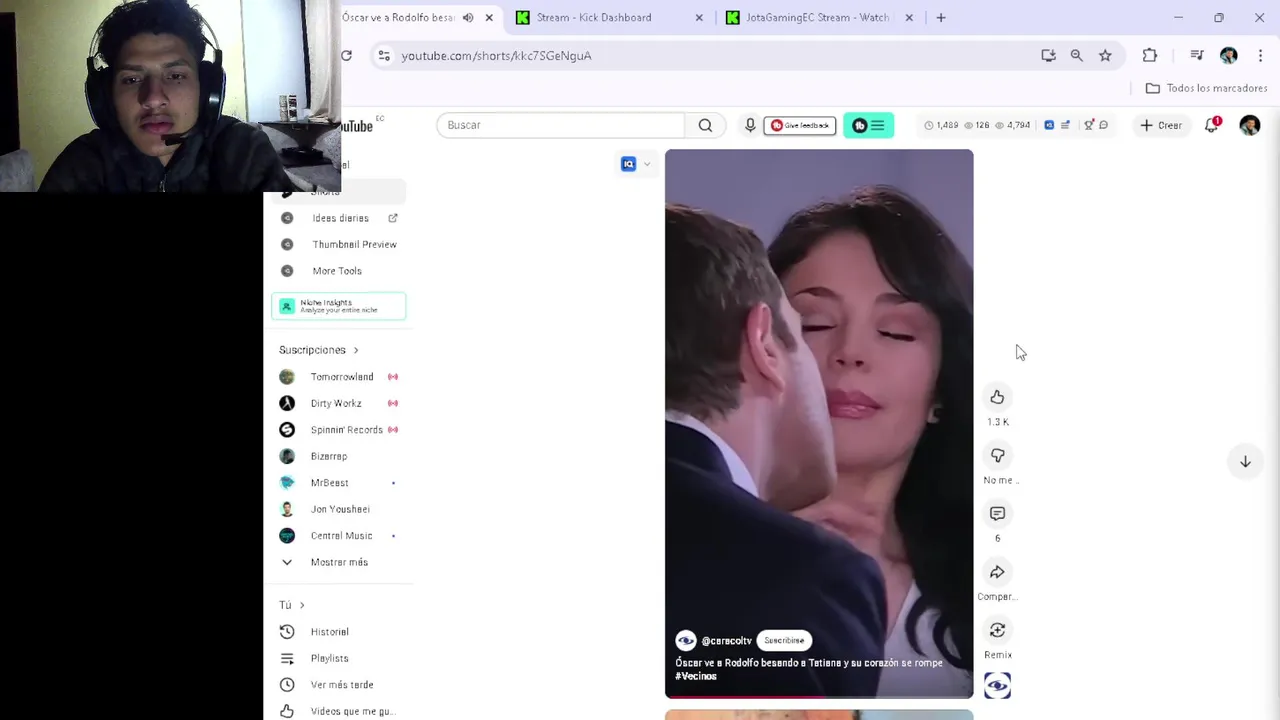The image size is (1280, 720).
Task: Click the vidIQ list icon in stats bar
Action: pos(1065,125)
